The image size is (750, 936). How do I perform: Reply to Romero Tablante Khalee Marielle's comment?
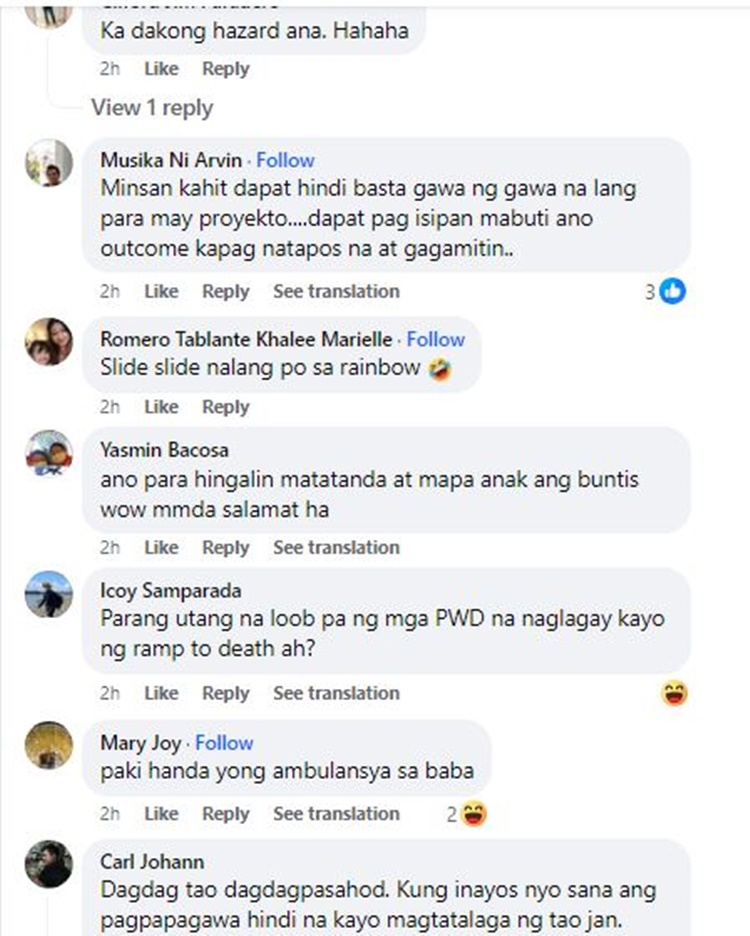pyautogui.click(x=226, y=407)
